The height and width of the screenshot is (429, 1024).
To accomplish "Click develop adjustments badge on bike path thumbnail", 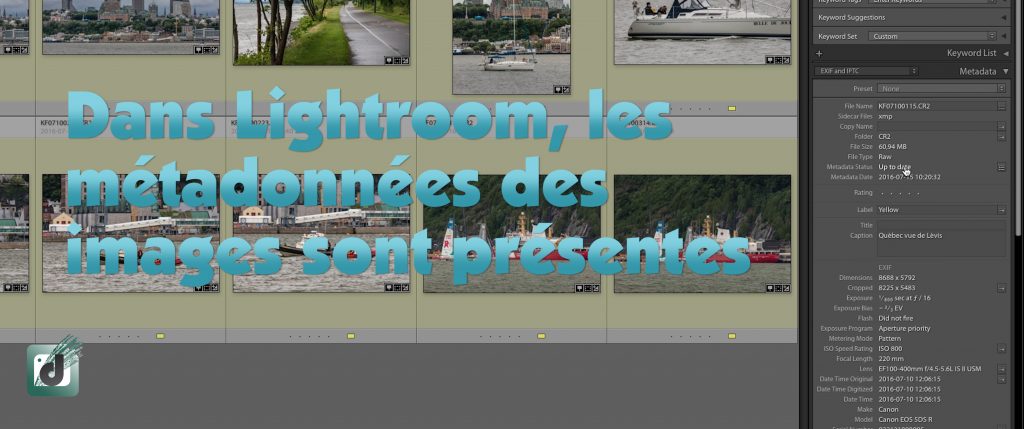I will click(406, 60).
